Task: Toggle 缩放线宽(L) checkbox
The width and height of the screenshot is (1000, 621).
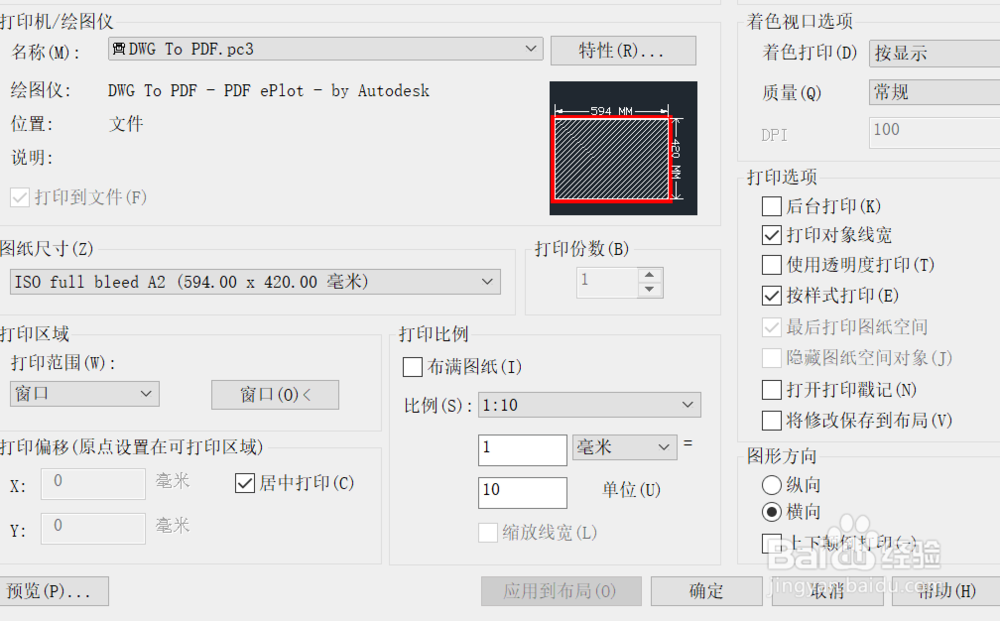Action: pyautogui.click(x=488, y=533)
